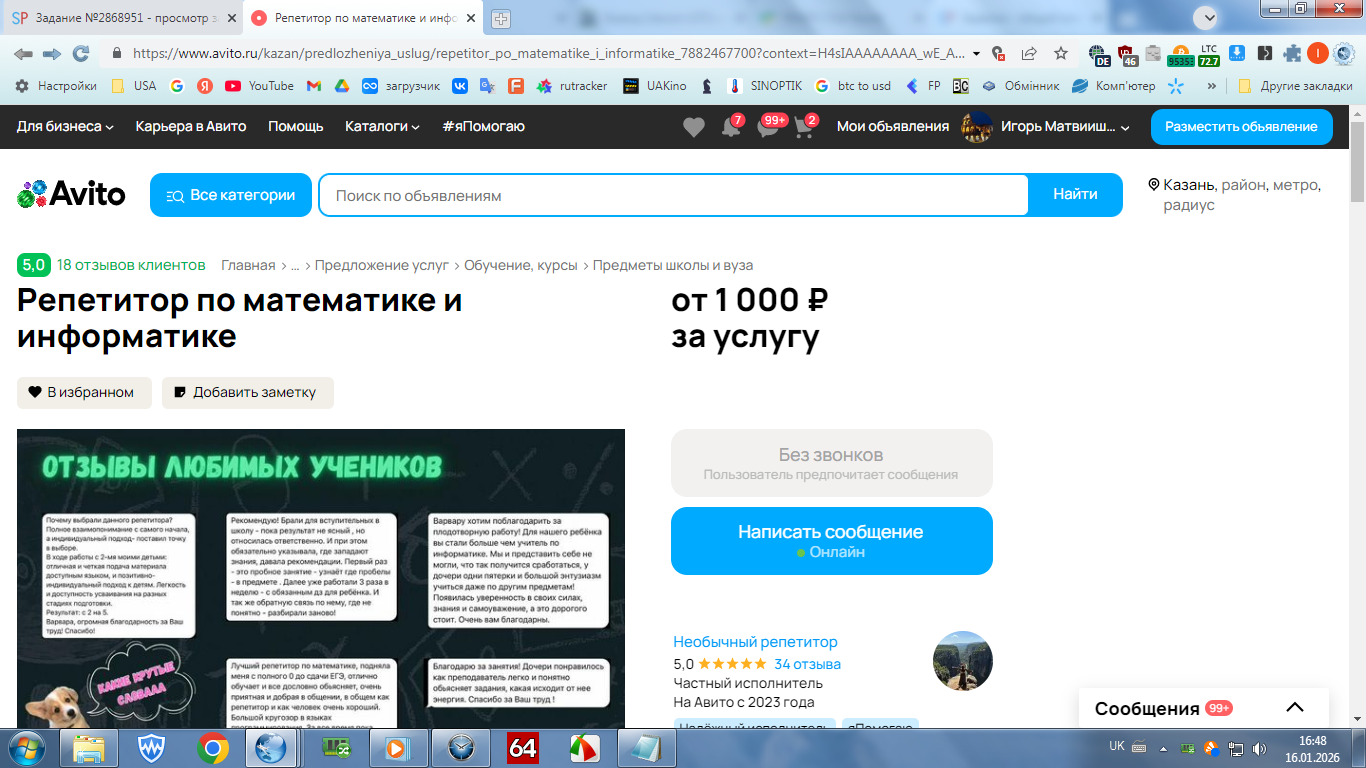Click the page vertical scrollbar thumb
The width and height of the screenshot is (1366, 768).
1357,162
